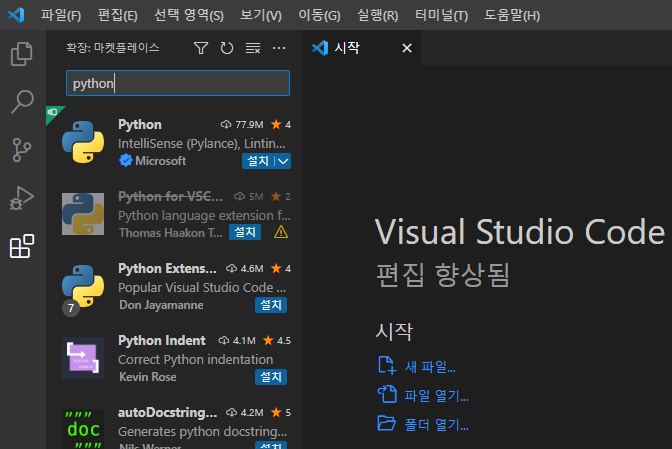Image resolution: width=672 pixels, height=449 pixels.
Task: Click the Python Indent extension icon
Action: 83,358
